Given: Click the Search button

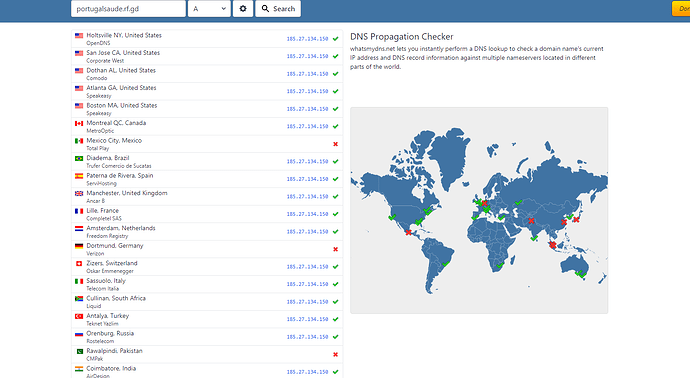Looking at the screenshot, I should pyautogui.click(x=278, y=8).
